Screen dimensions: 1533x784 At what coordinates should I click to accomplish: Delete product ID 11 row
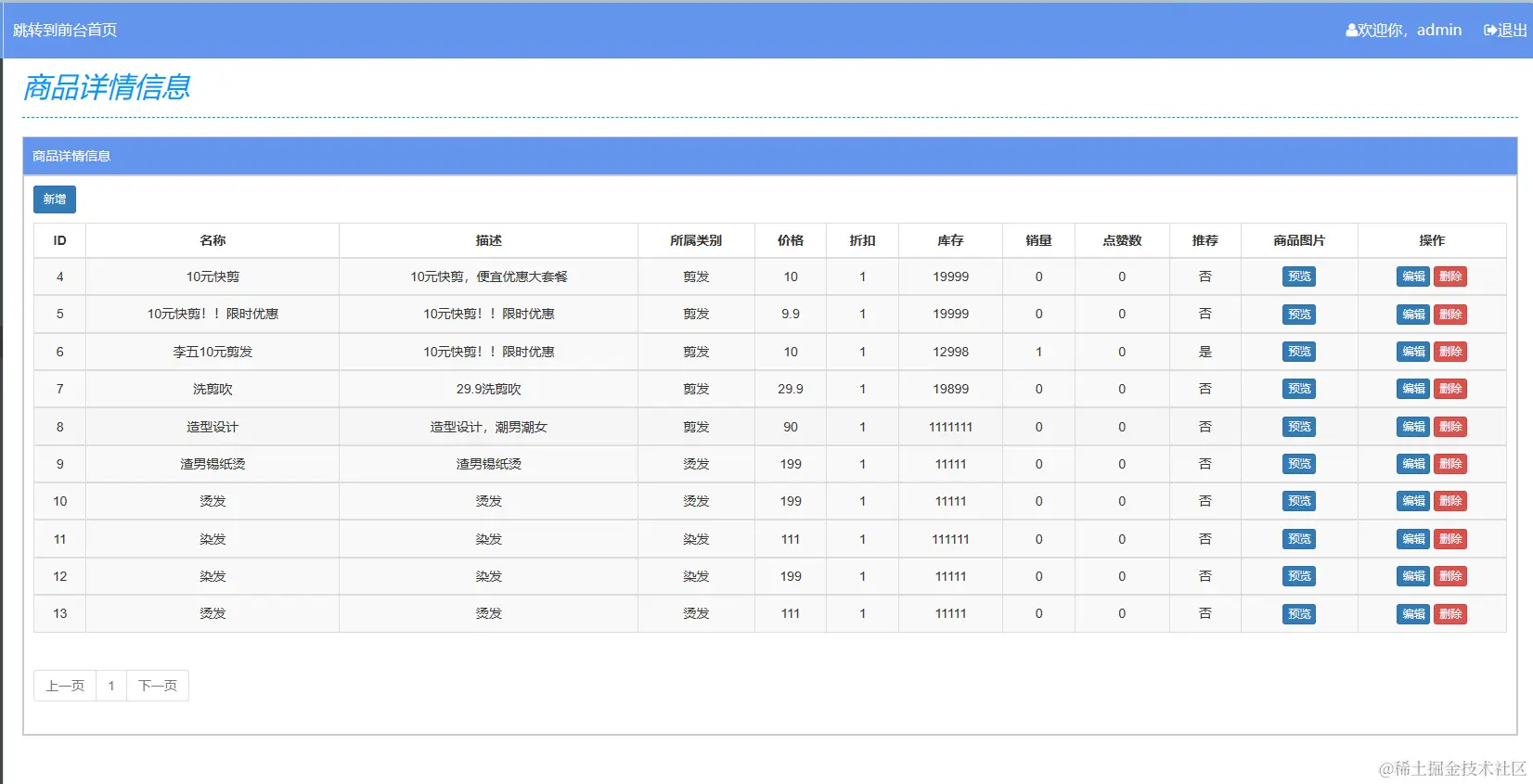point(1450,539)
